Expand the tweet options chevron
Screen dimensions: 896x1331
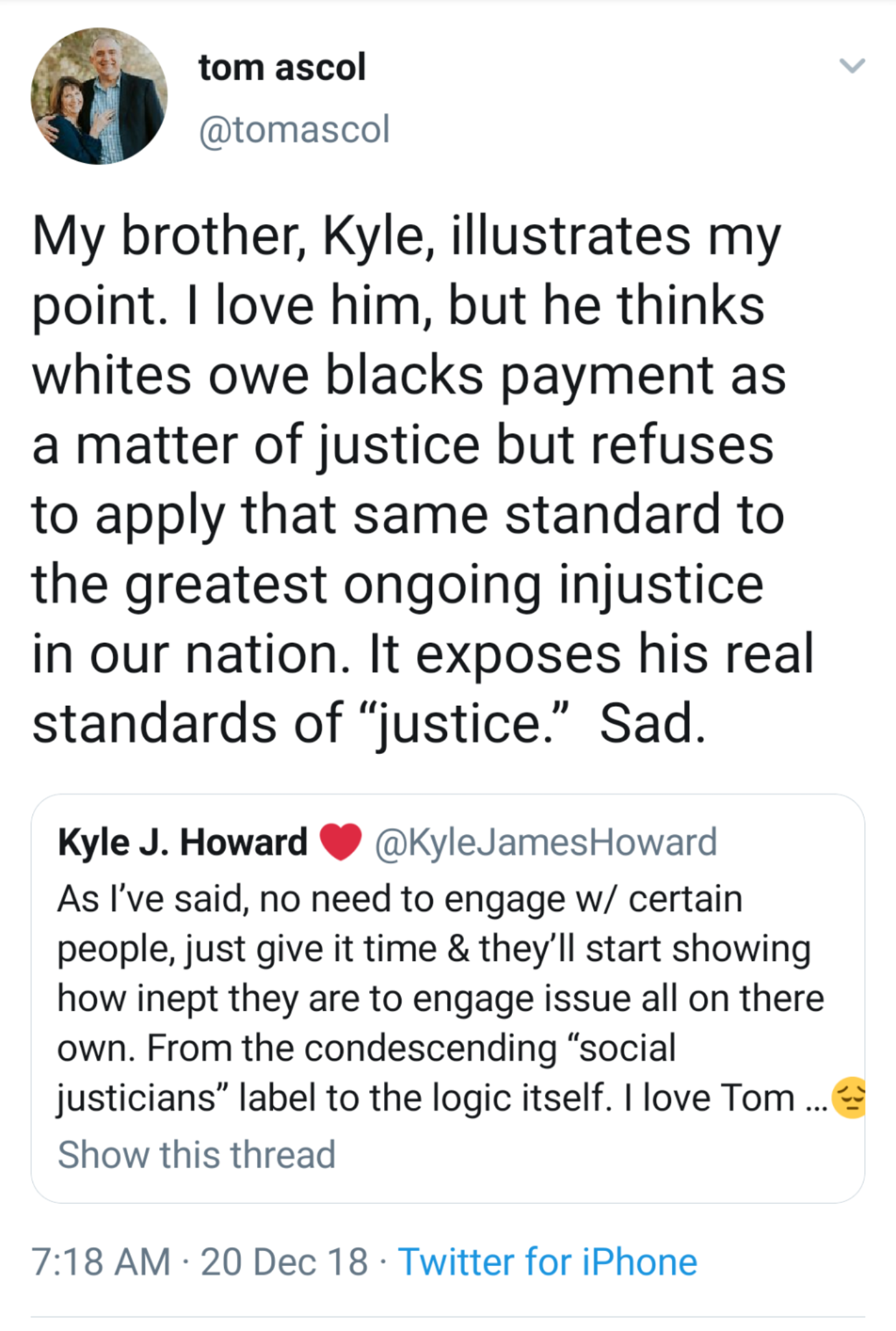[x=851, y=66]
